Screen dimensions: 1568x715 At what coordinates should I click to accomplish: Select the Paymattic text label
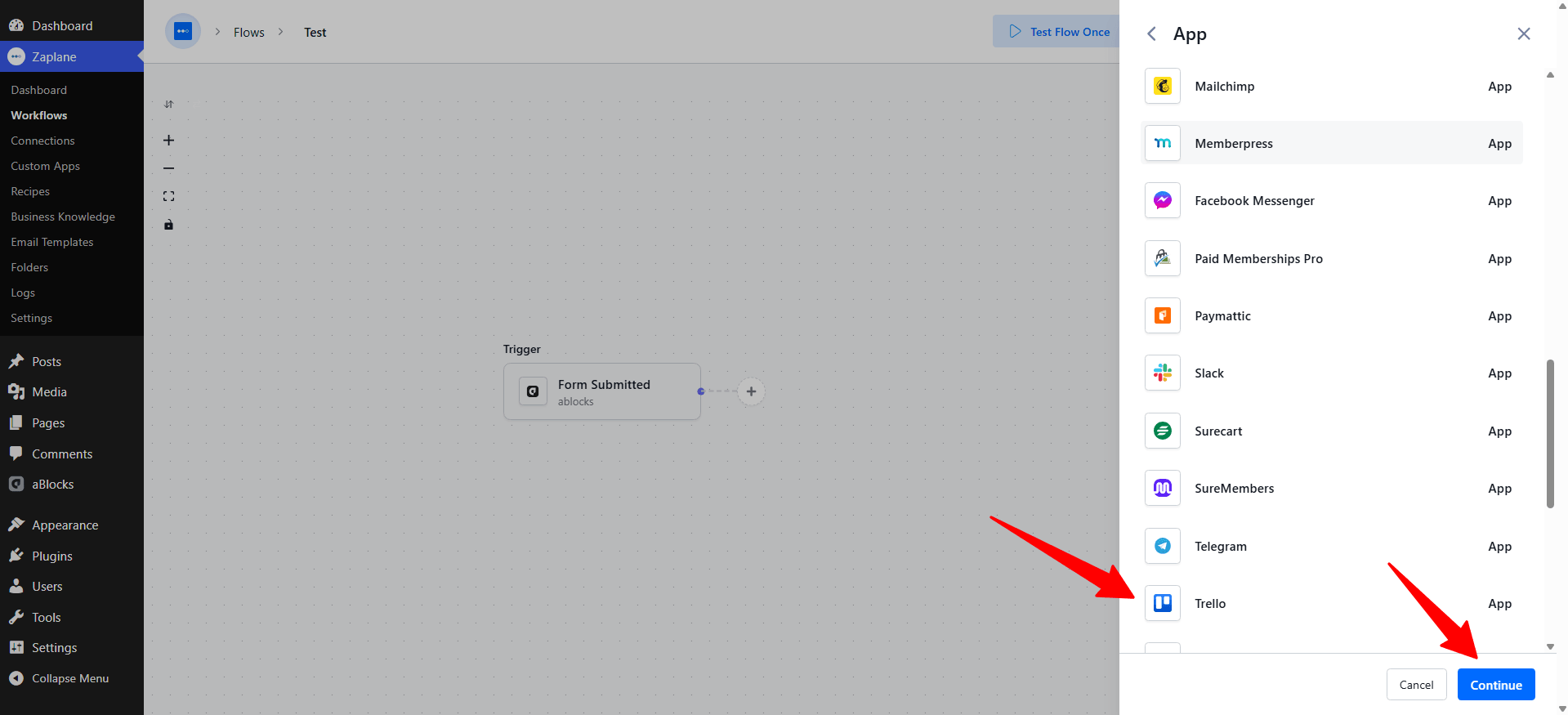(x=1222, y=316)
